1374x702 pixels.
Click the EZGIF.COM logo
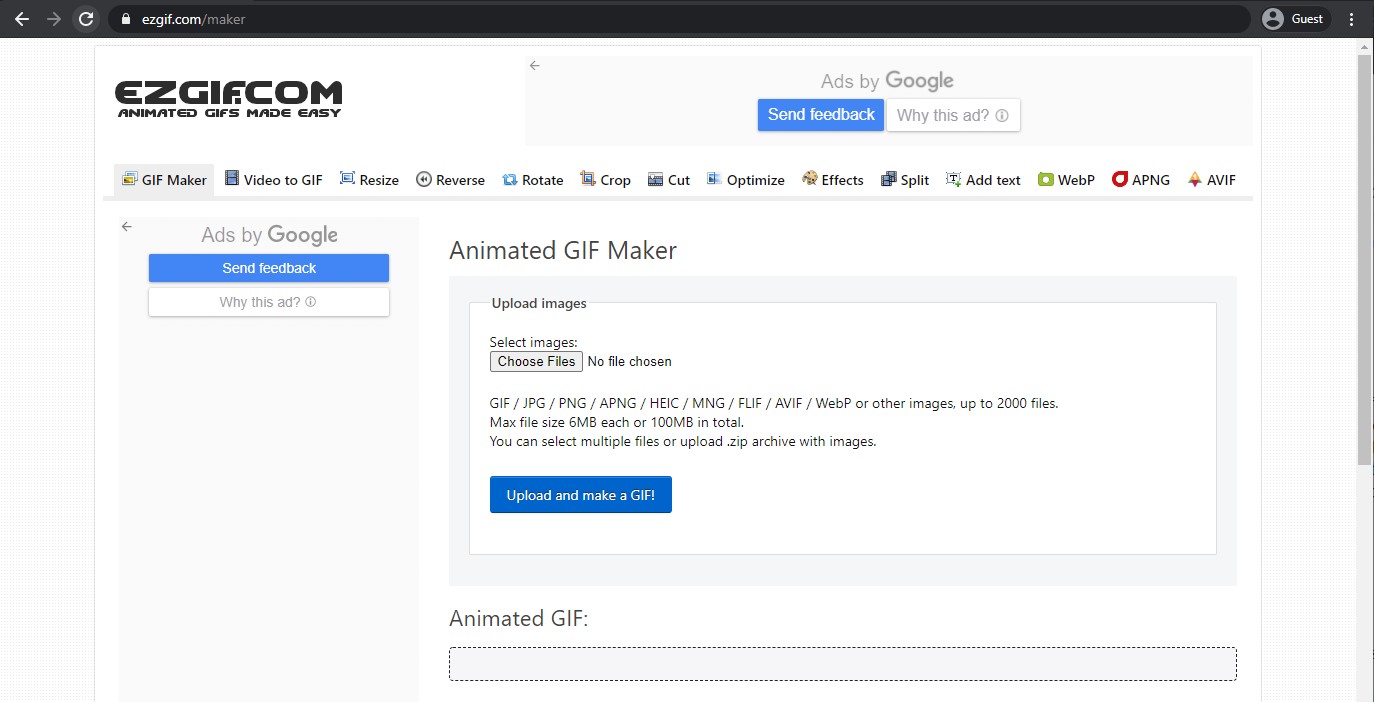[229, 99]
